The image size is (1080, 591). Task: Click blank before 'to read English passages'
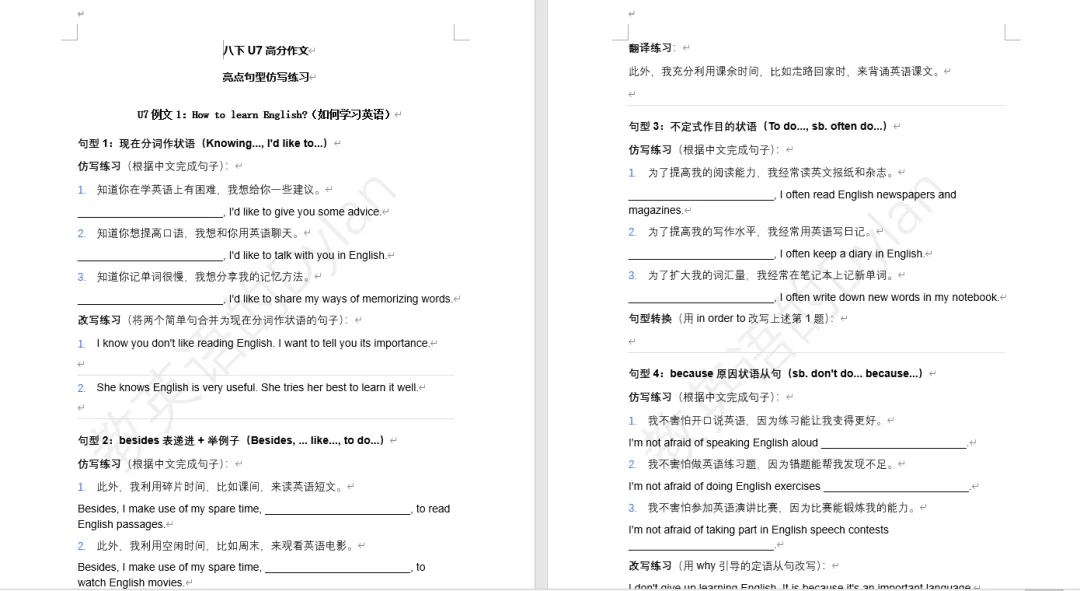pyautogui.click(x=338, y=509)
